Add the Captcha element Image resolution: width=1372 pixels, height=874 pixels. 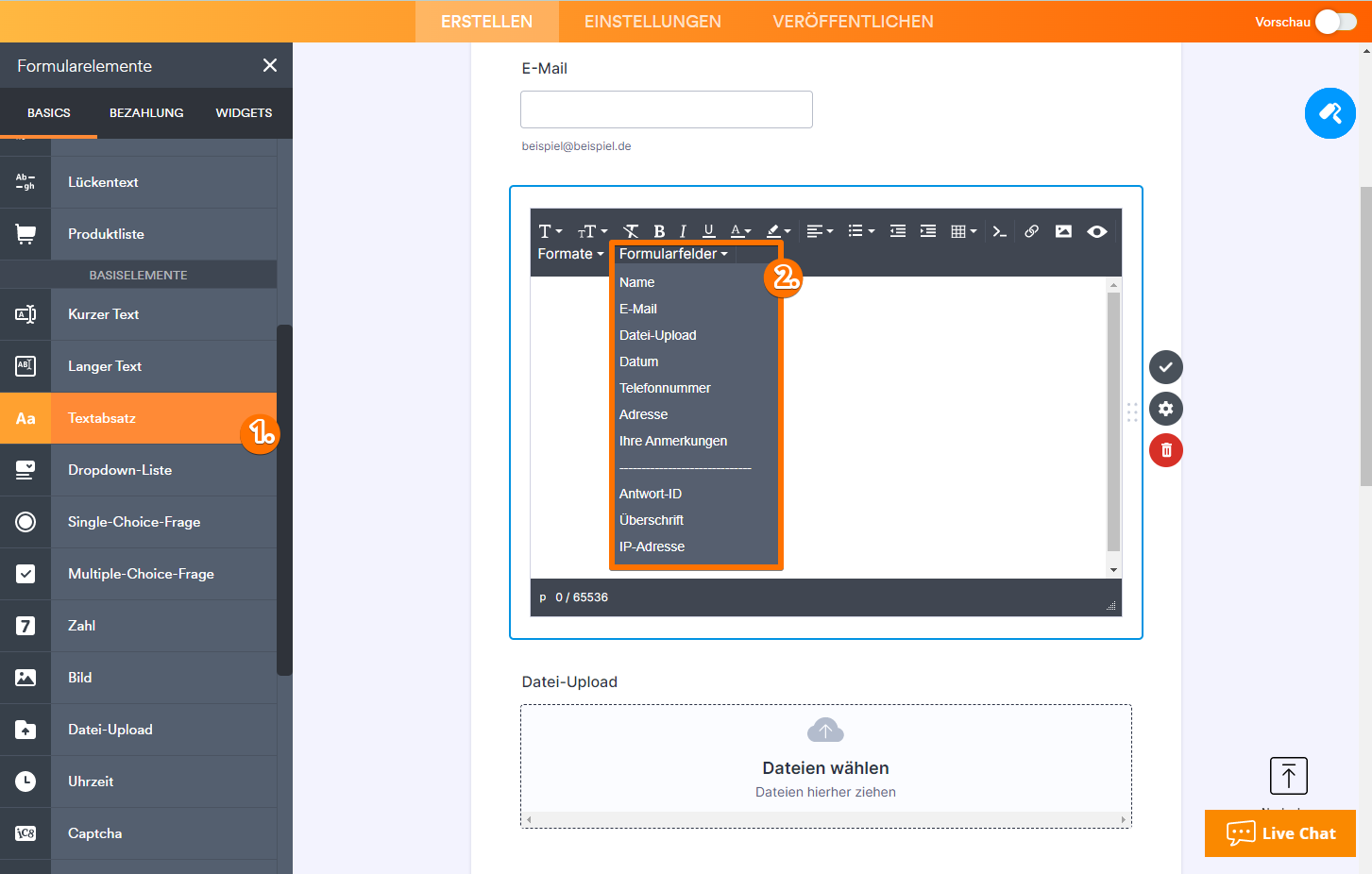pos(139,833)
